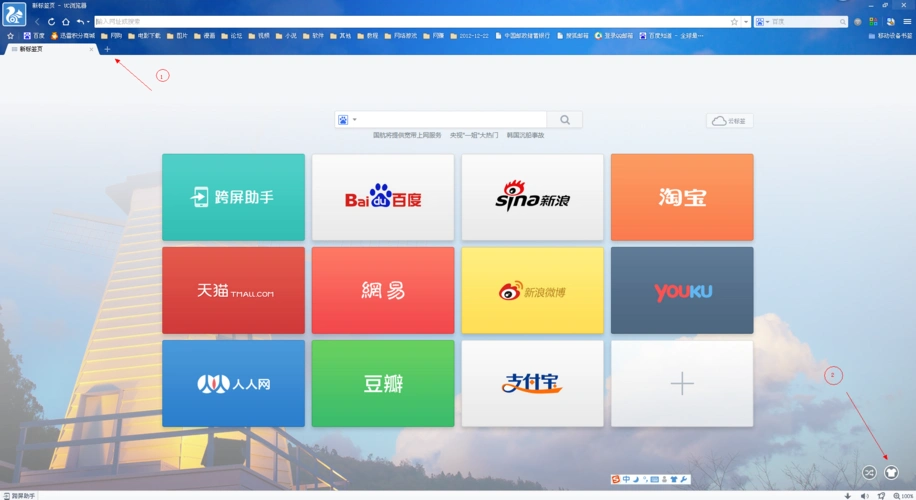
Task: Open the search engine selector dropdown in toolbar
Action: [x=762, y=22]
